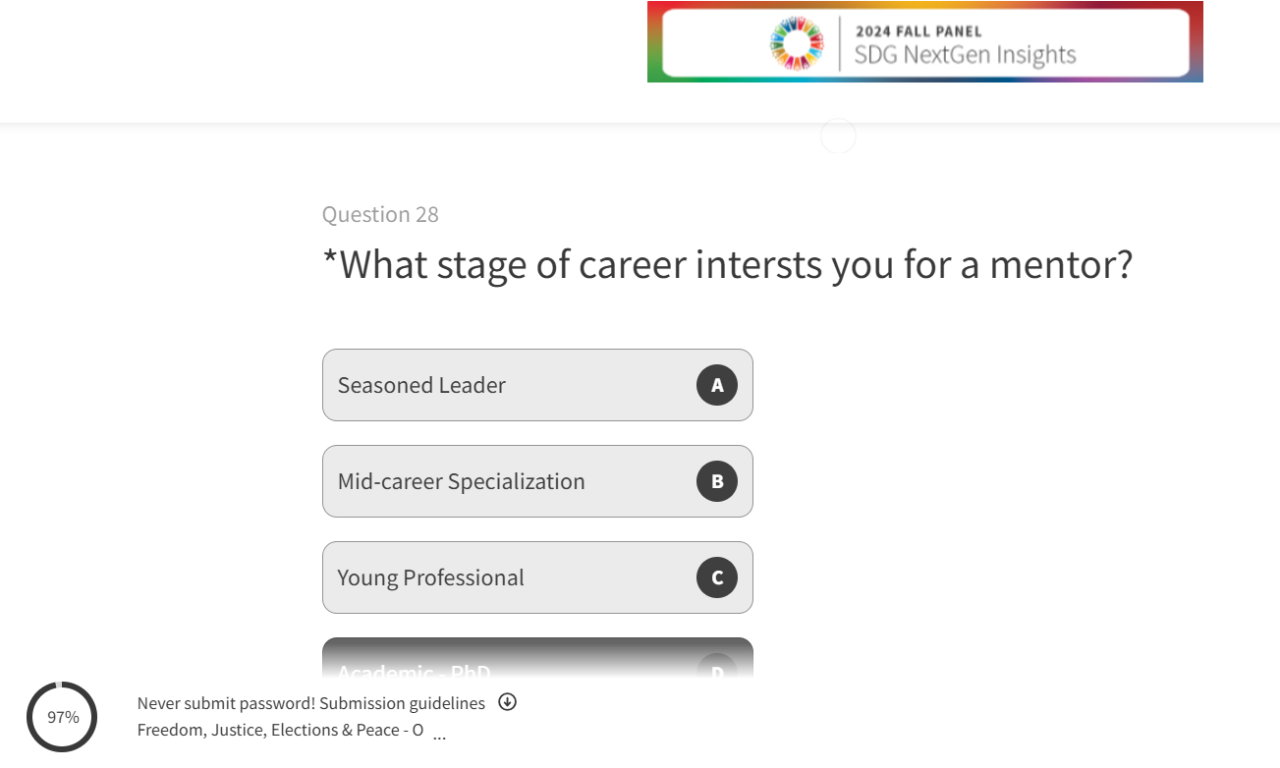Viewport: 1280px width, 768px height.
Task: Click the 2024 Fall Panel heading
Action: [918, 31]
